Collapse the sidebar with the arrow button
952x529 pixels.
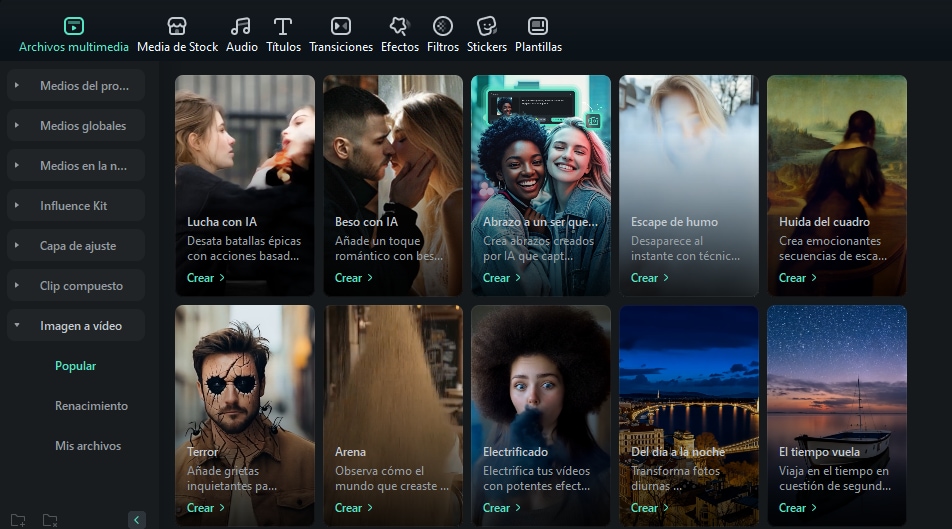coord(137,520)
